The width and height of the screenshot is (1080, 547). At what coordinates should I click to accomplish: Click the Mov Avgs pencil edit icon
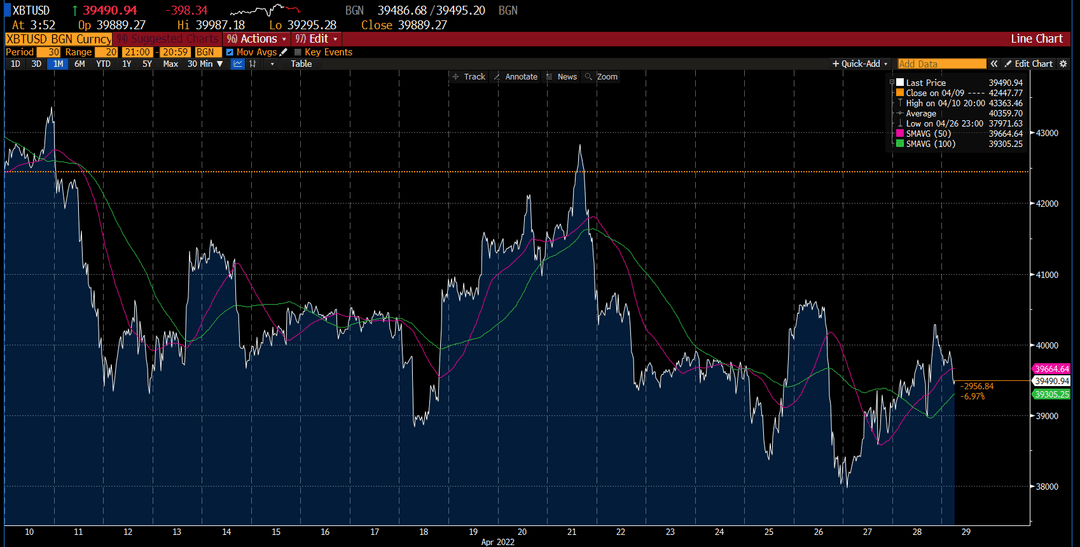[283, 52]
